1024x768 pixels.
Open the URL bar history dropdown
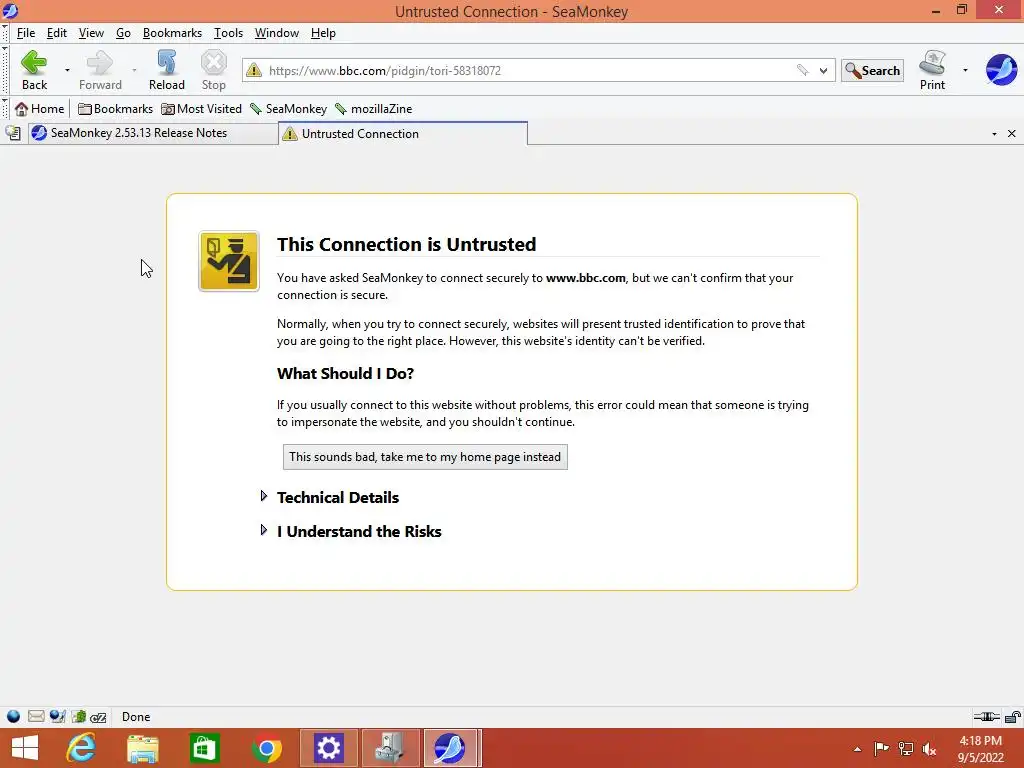(x=824, y=70)
